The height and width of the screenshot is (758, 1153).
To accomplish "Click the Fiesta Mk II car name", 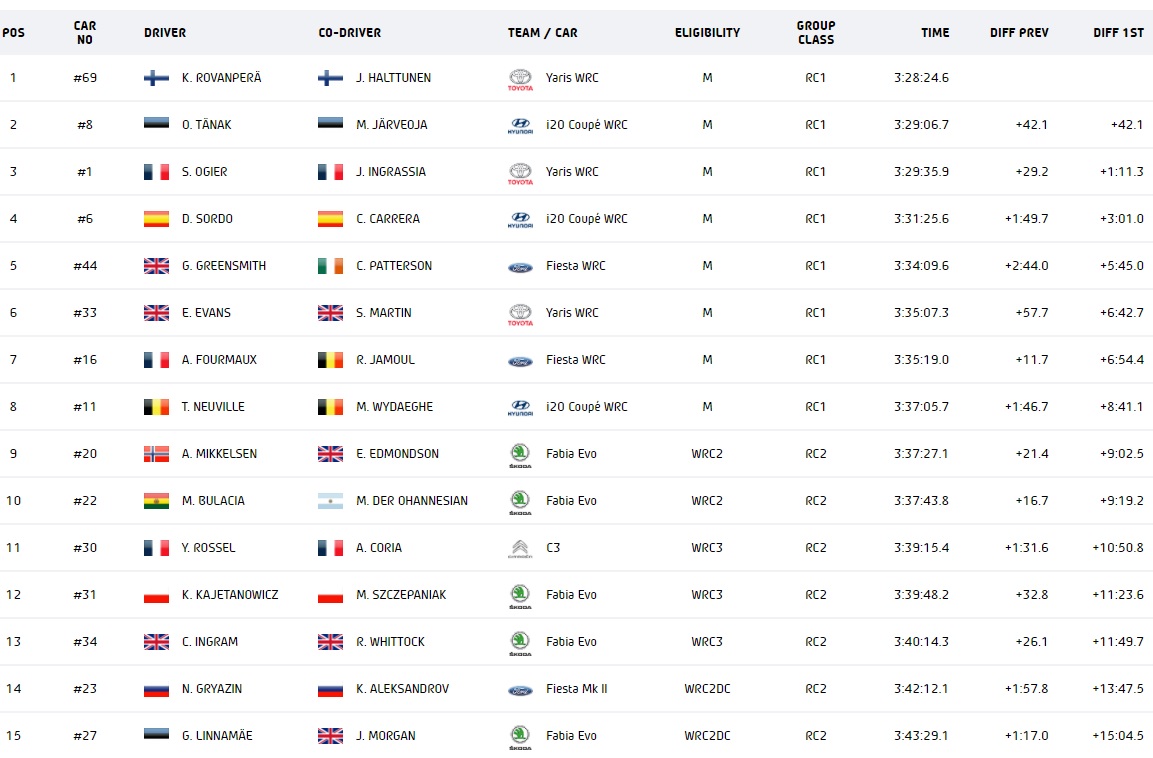I will pyautogui.click(x=577, y=689).
